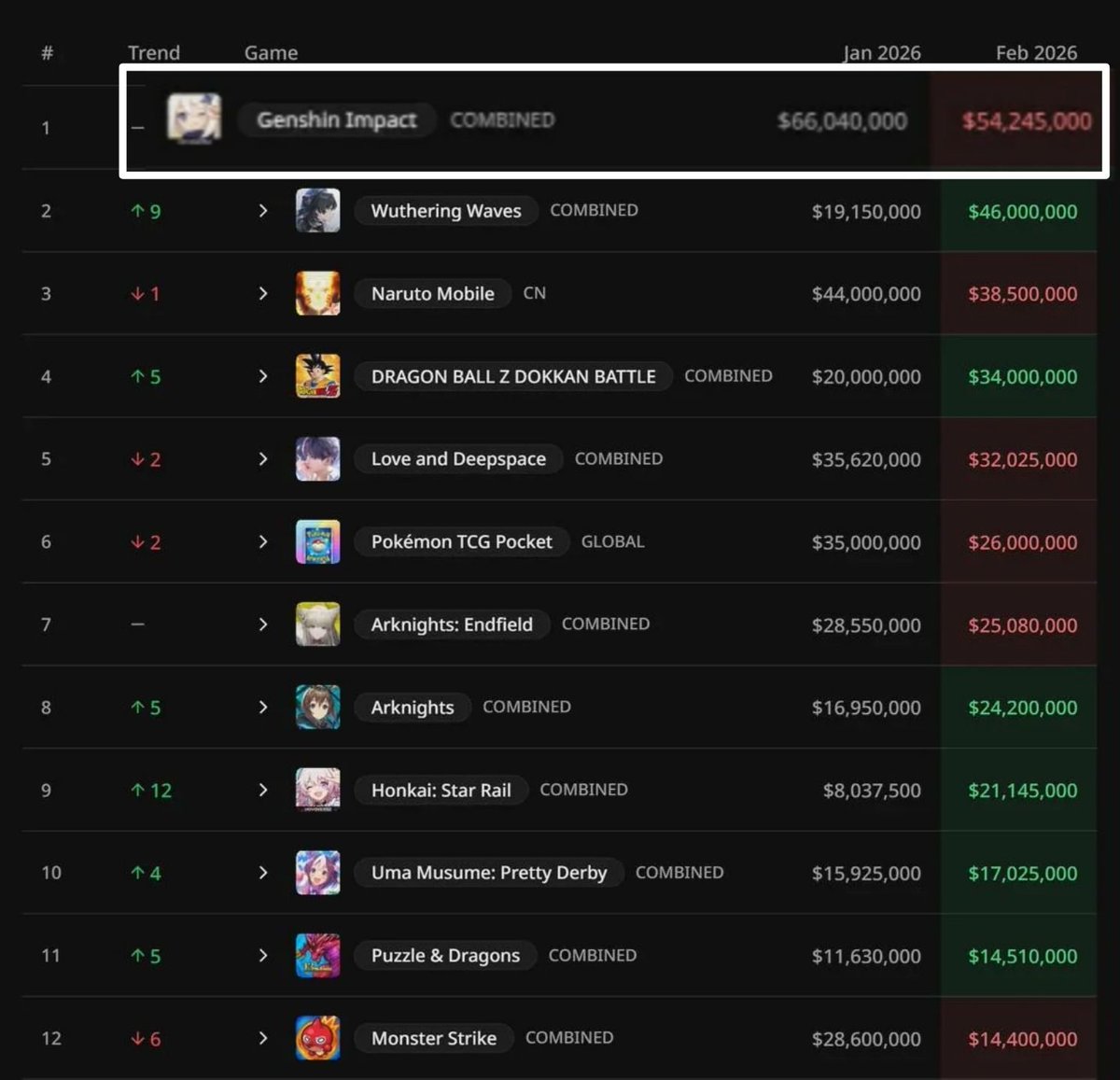Screen dimensions: 1120x1080
Task: Click the Pokémon TCG Pocket game icon
Action: click(x=318, y=541)
